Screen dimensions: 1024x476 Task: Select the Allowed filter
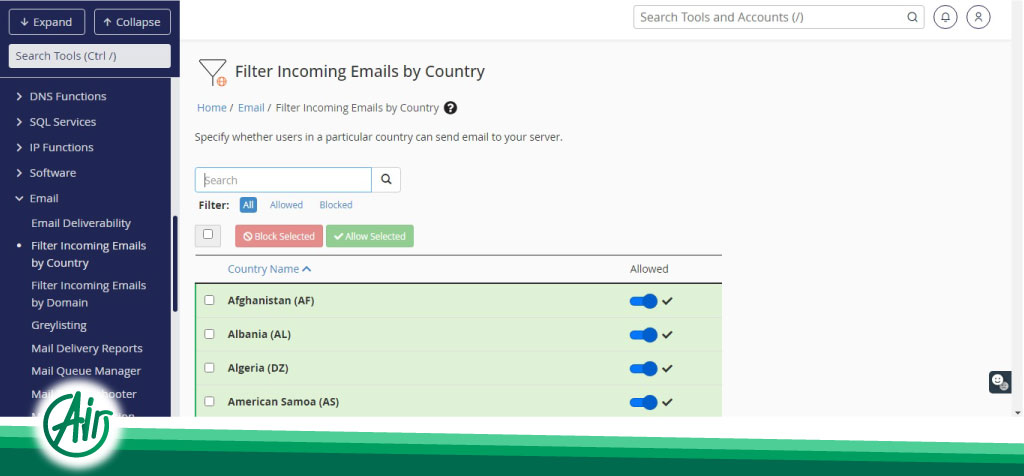[286, 205]
